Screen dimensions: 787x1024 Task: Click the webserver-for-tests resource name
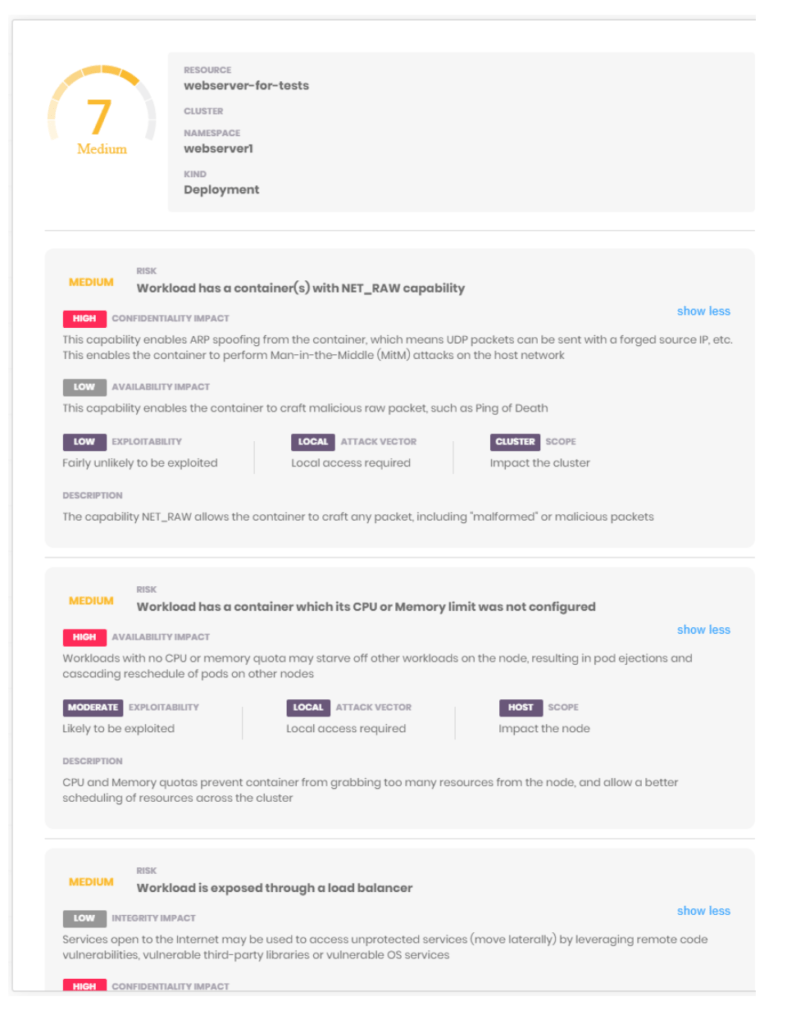click(x=246, y=86)
